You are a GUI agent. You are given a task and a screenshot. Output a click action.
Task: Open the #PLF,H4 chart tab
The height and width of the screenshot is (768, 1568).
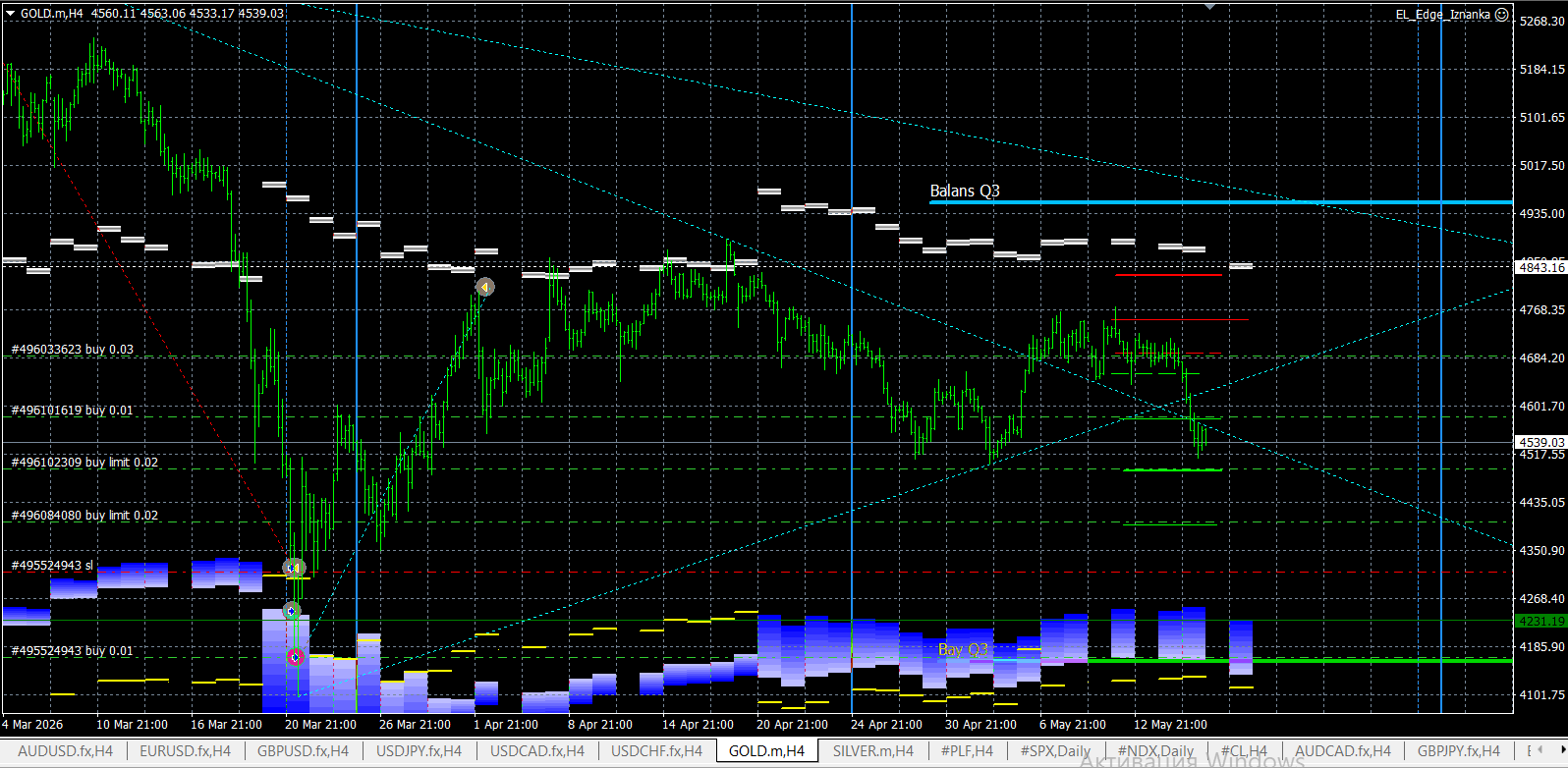point(967,751)
